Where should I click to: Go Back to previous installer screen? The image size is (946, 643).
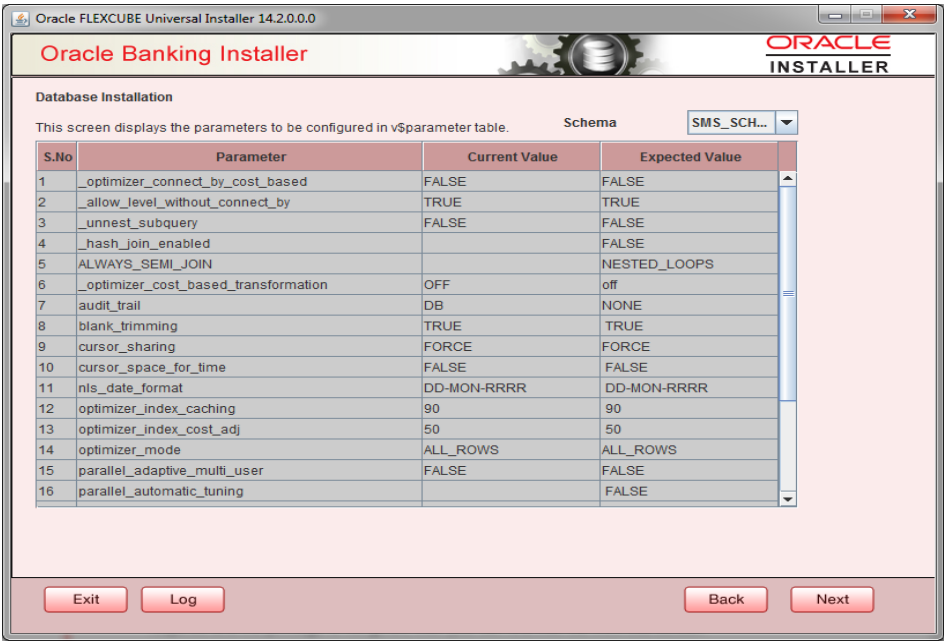click(x=726, y=599)
